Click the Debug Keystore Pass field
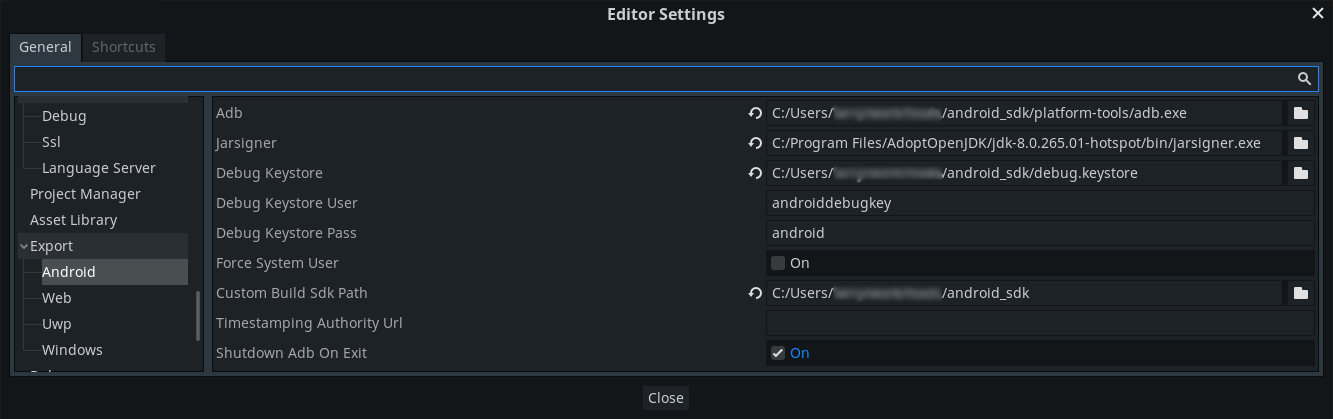Viewport: 1333px width, 419px height. (x=1040, y=233)
